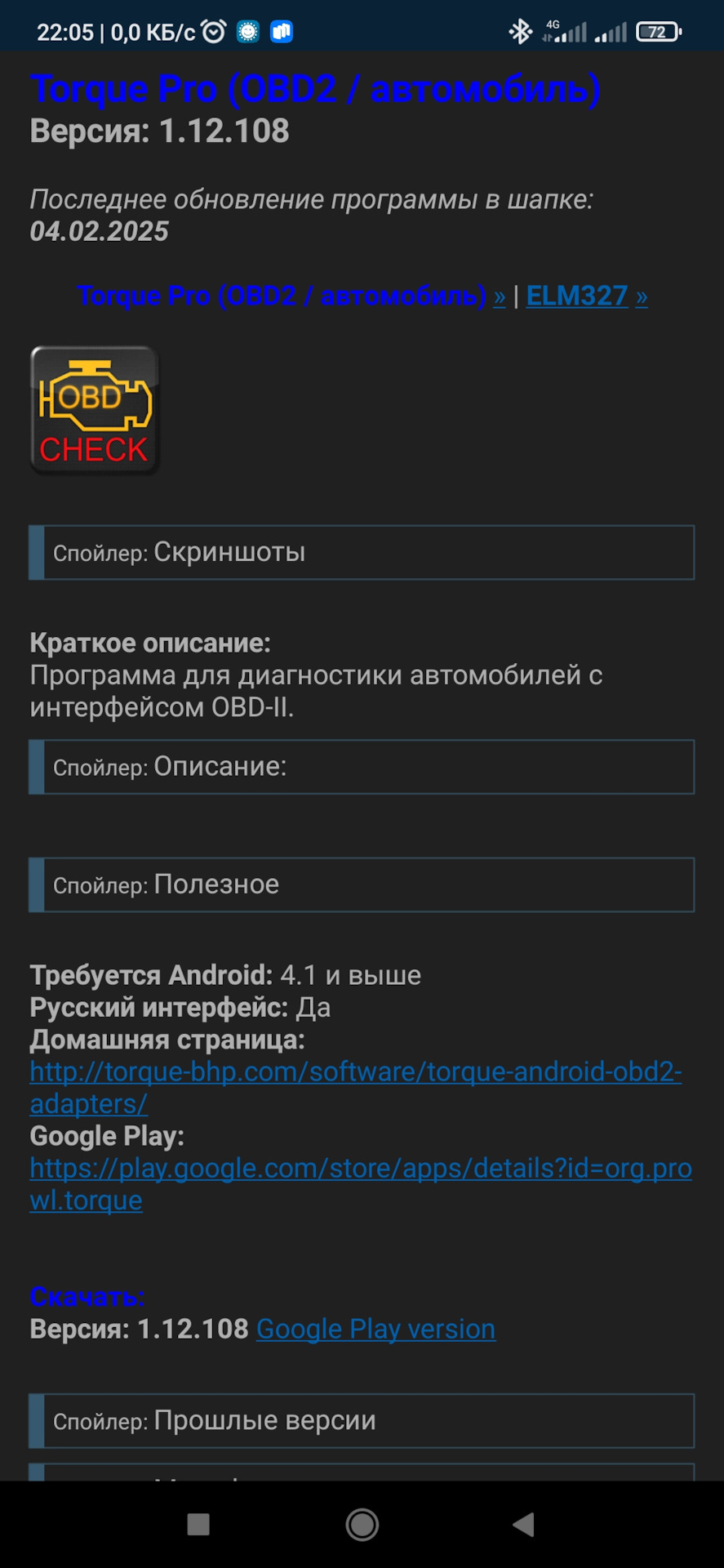Viewport: 724px width, 1568px height.
Task: Tap the blue Torque Pro page title
Action: (x=315, y=89)
